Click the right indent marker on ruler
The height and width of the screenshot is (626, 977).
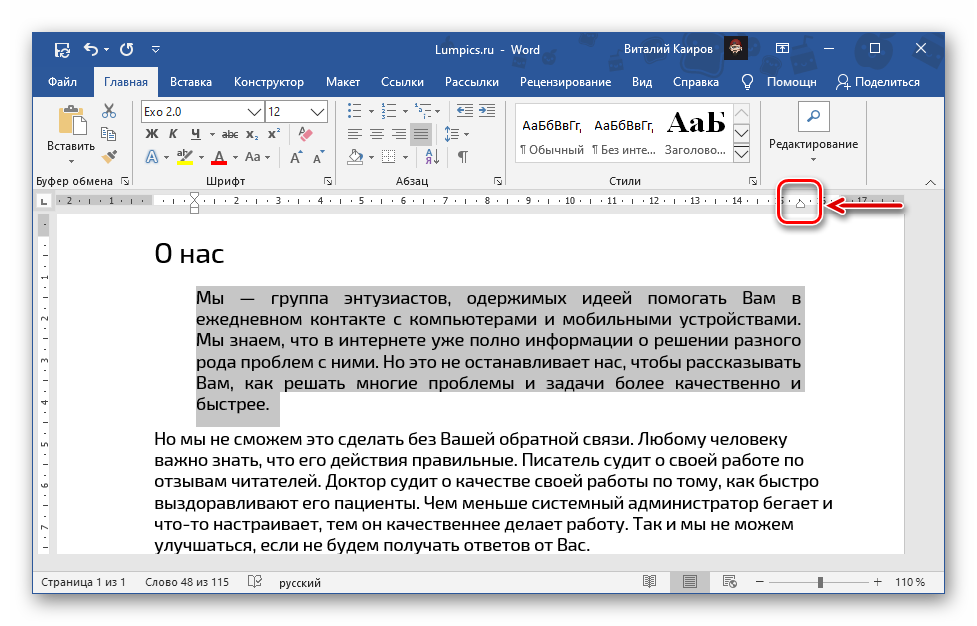coord(800,205)
